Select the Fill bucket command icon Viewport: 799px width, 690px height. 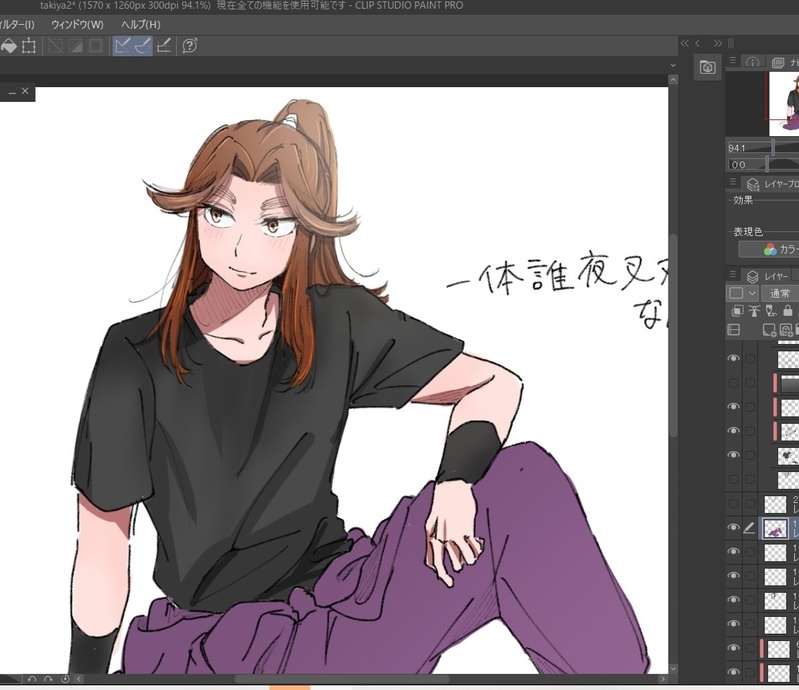9,46
